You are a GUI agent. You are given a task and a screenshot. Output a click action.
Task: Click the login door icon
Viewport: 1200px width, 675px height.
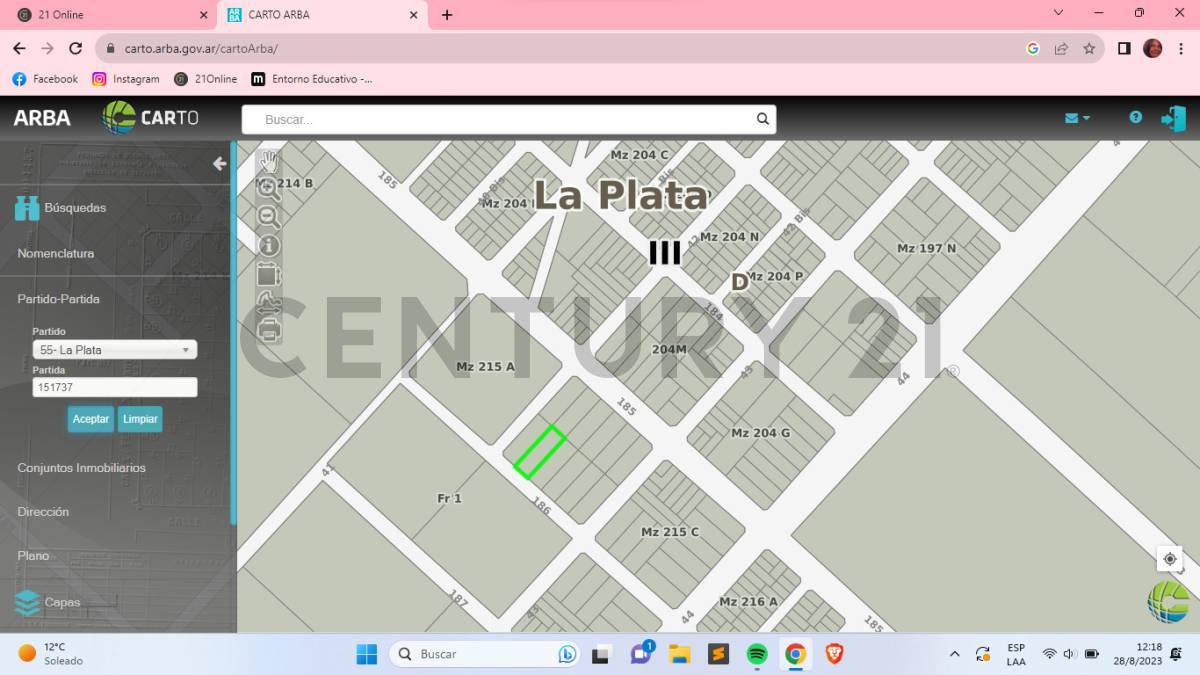[1173, 118]
